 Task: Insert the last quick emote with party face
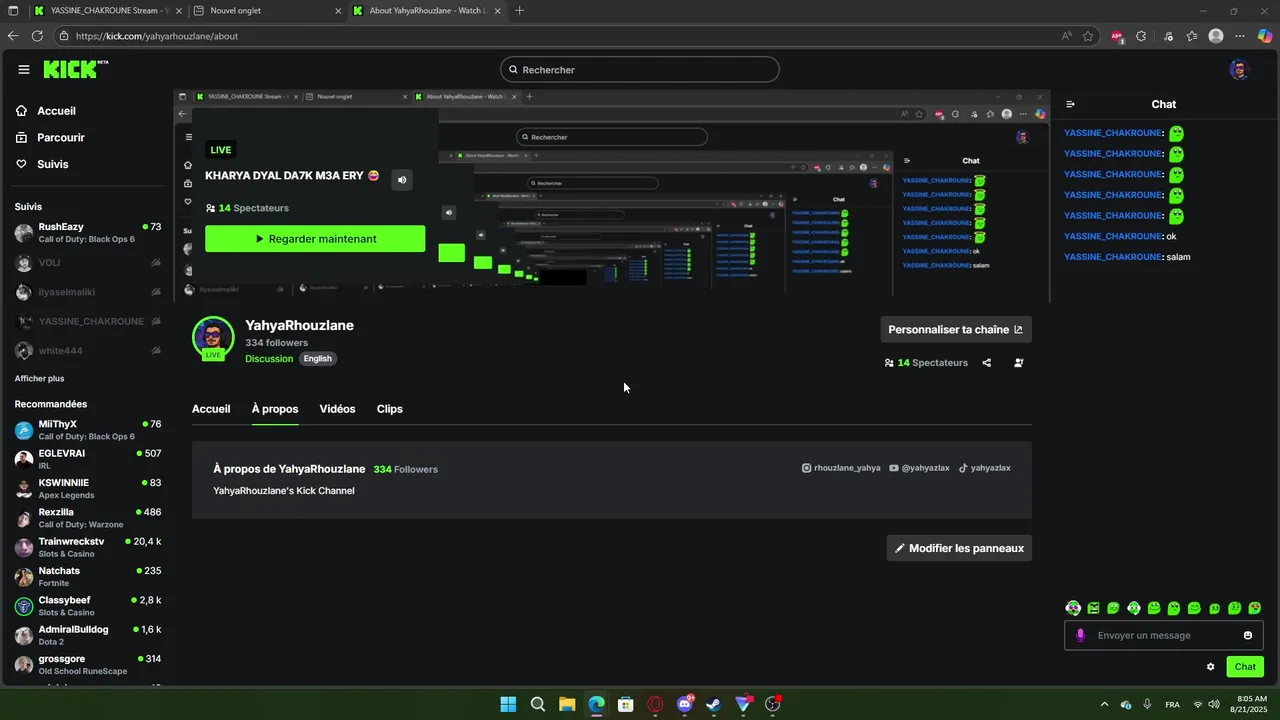(x=1255, y=608)
